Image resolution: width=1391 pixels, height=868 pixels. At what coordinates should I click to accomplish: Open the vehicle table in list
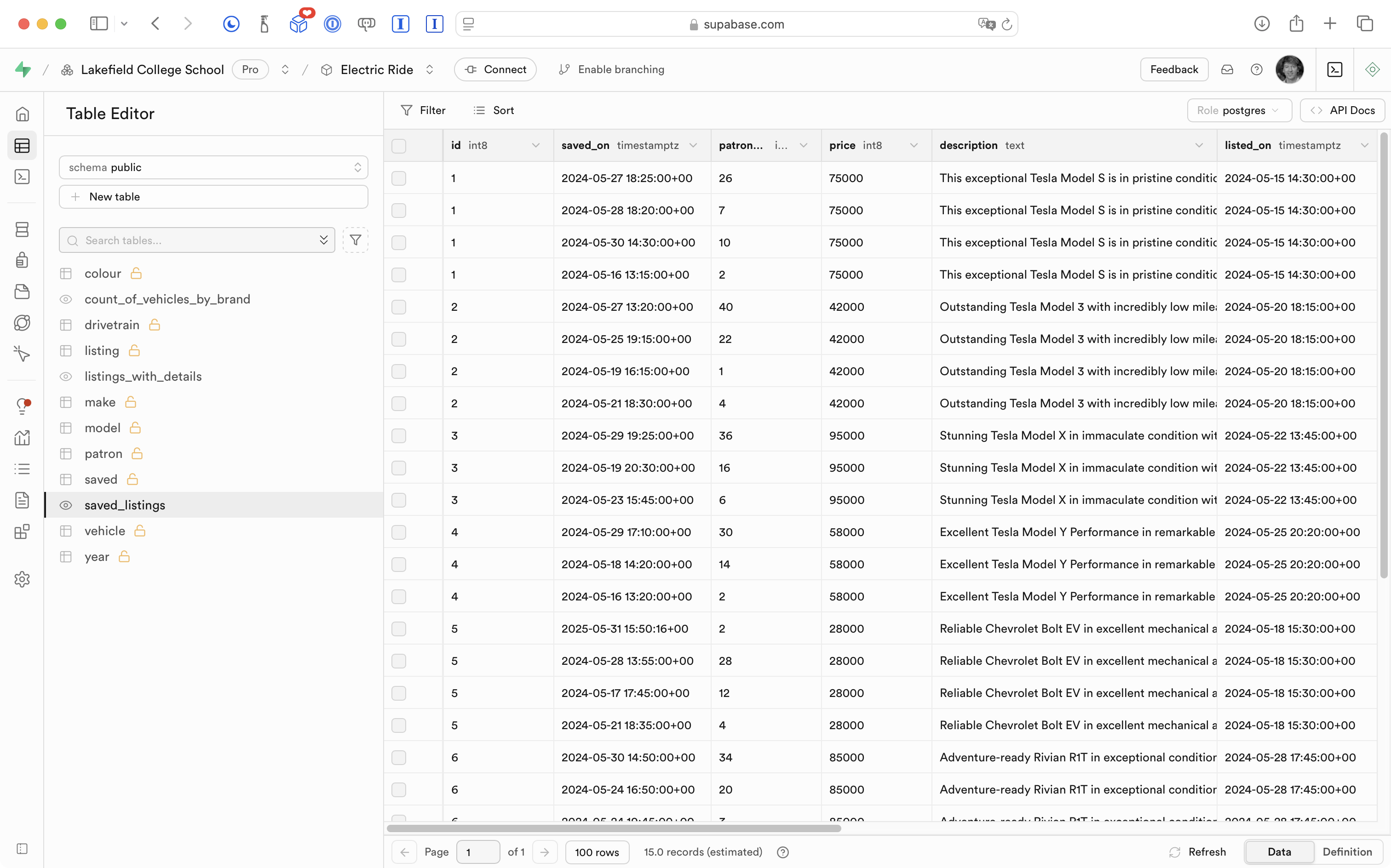point(104,531)
